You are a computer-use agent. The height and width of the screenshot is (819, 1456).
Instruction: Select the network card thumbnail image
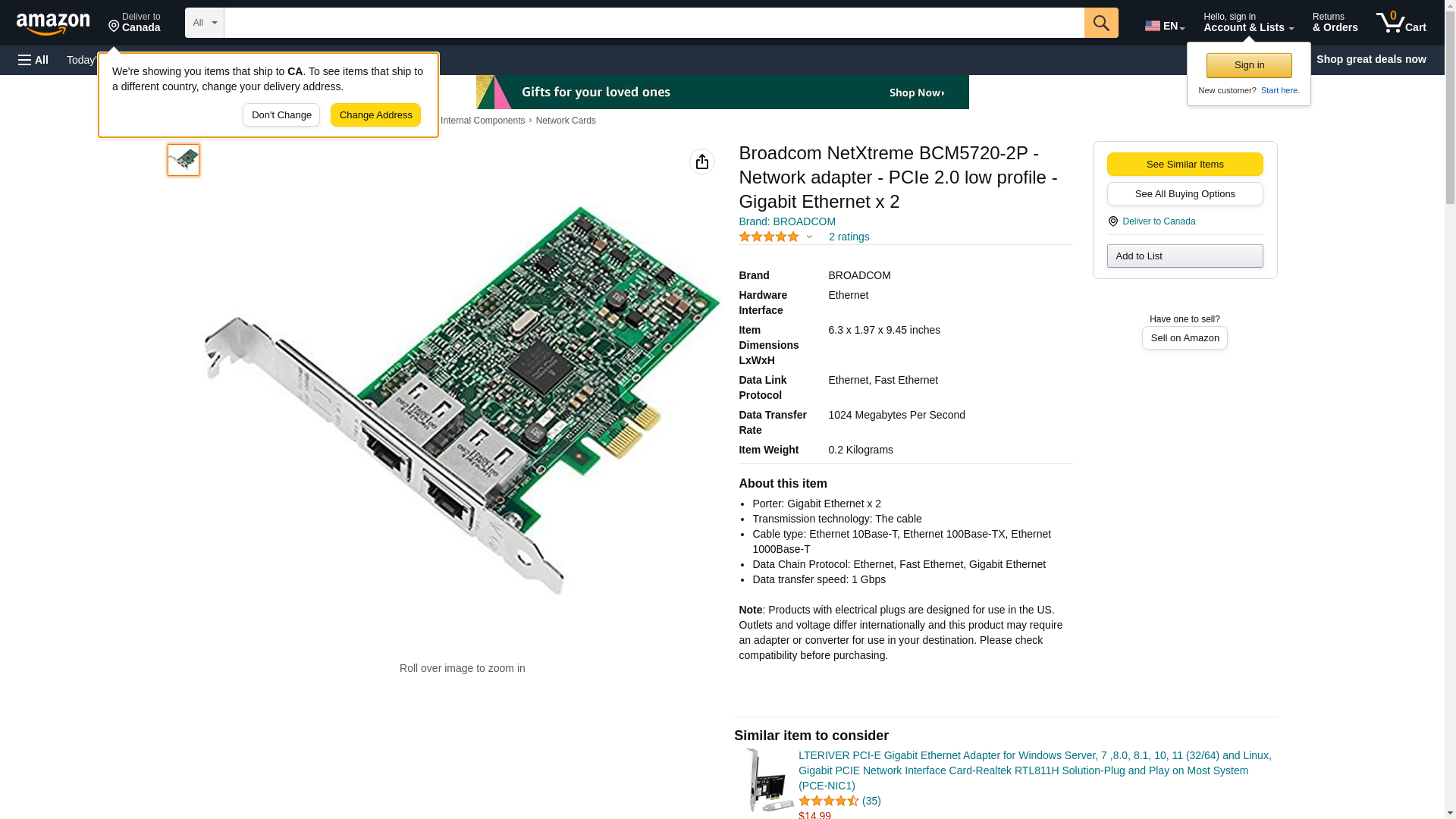click(x=184, y=160)
